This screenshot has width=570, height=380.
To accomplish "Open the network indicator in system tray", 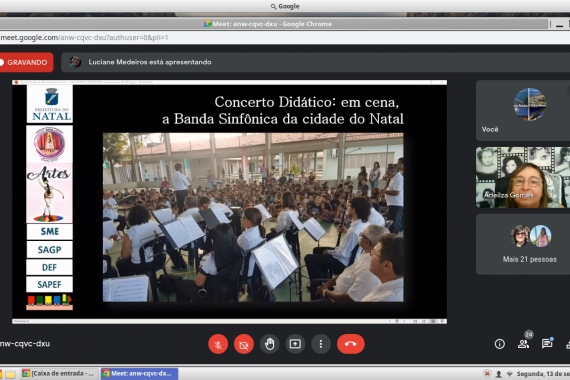I will [x=510, y=374].
